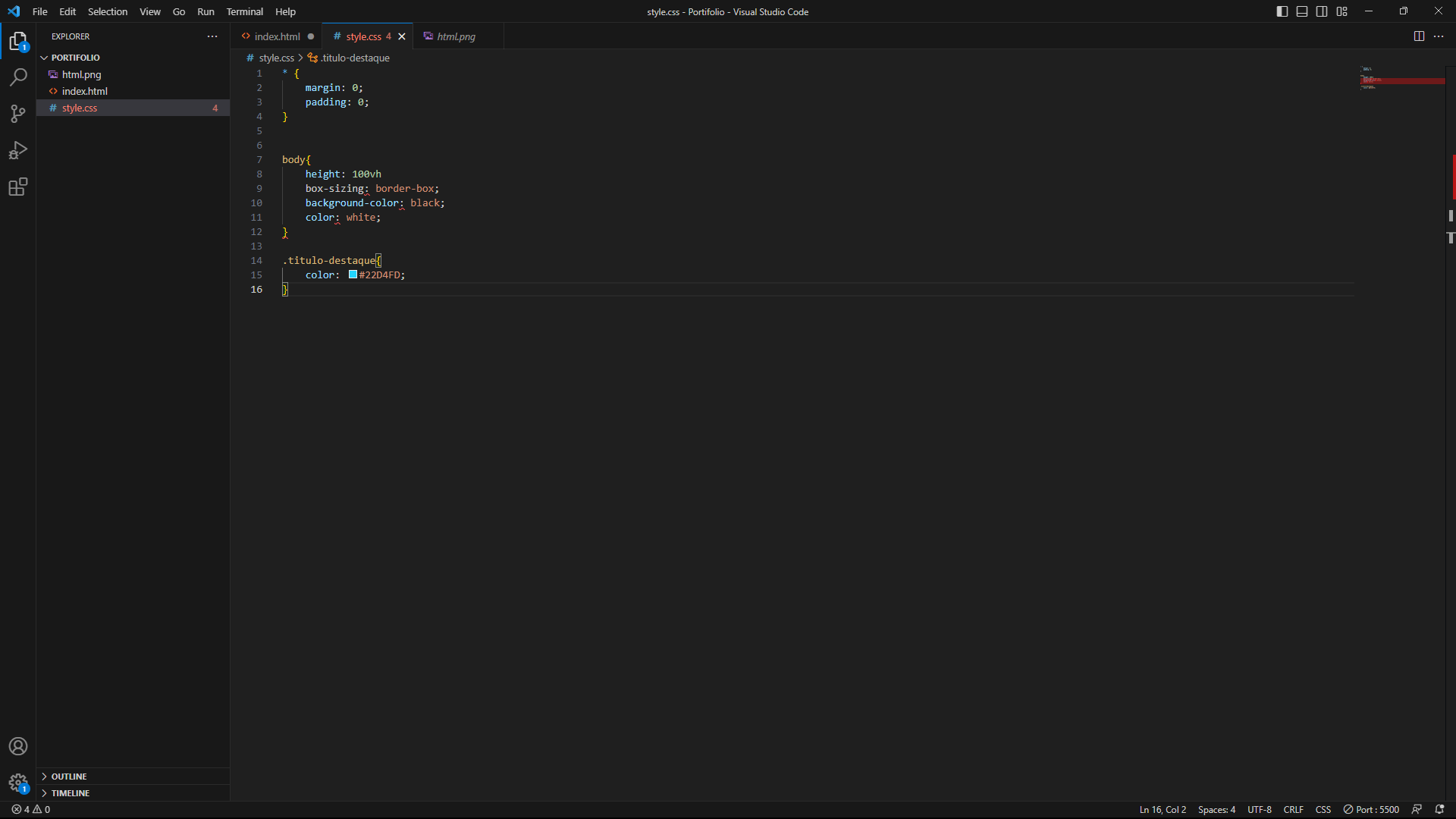Open the Run menu
The width and height of the screenshot is (1456, 819).
pyautogui.click(x=206, y=11)
